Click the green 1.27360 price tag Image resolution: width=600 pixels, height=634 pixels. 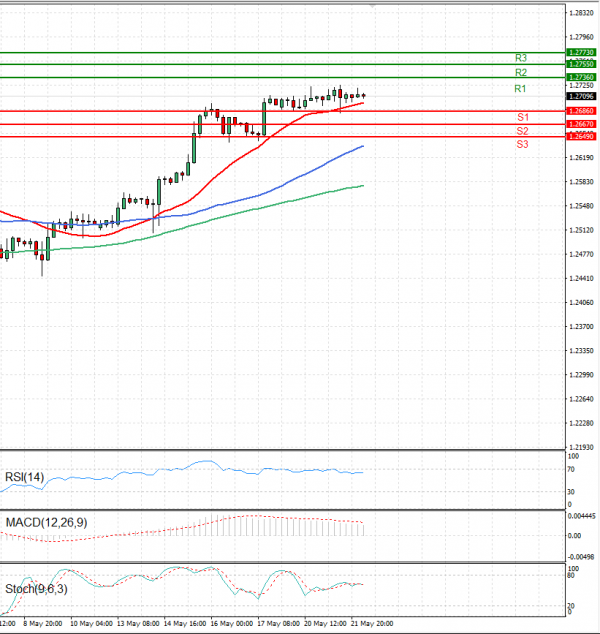(581, 77)
